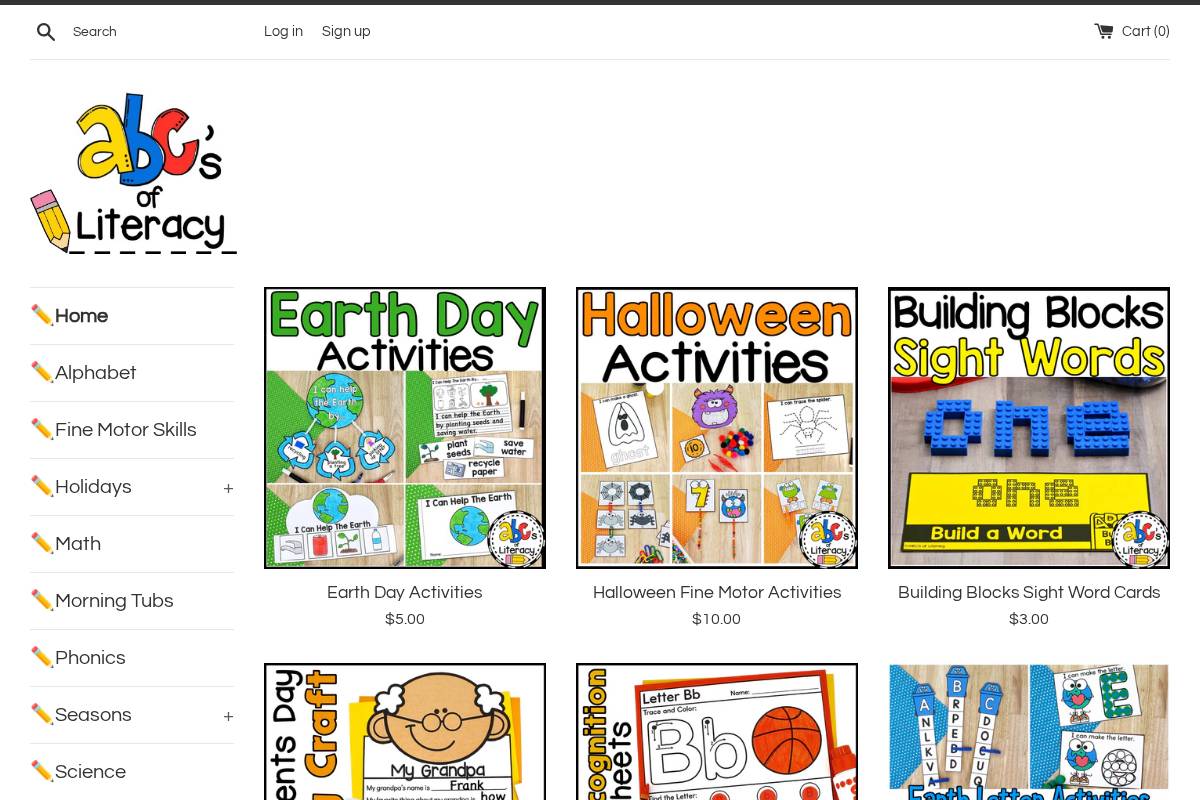
Task: Click the Halloween Fine Motor Activities thumbnail
Action: (x=717, y=427)
